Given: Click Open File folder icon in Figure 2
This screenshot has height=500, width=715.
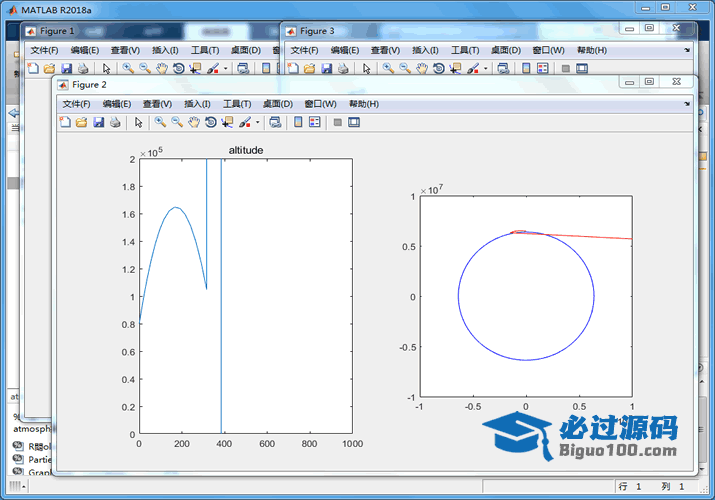Looking at the screenshot, I should point(82,122).
